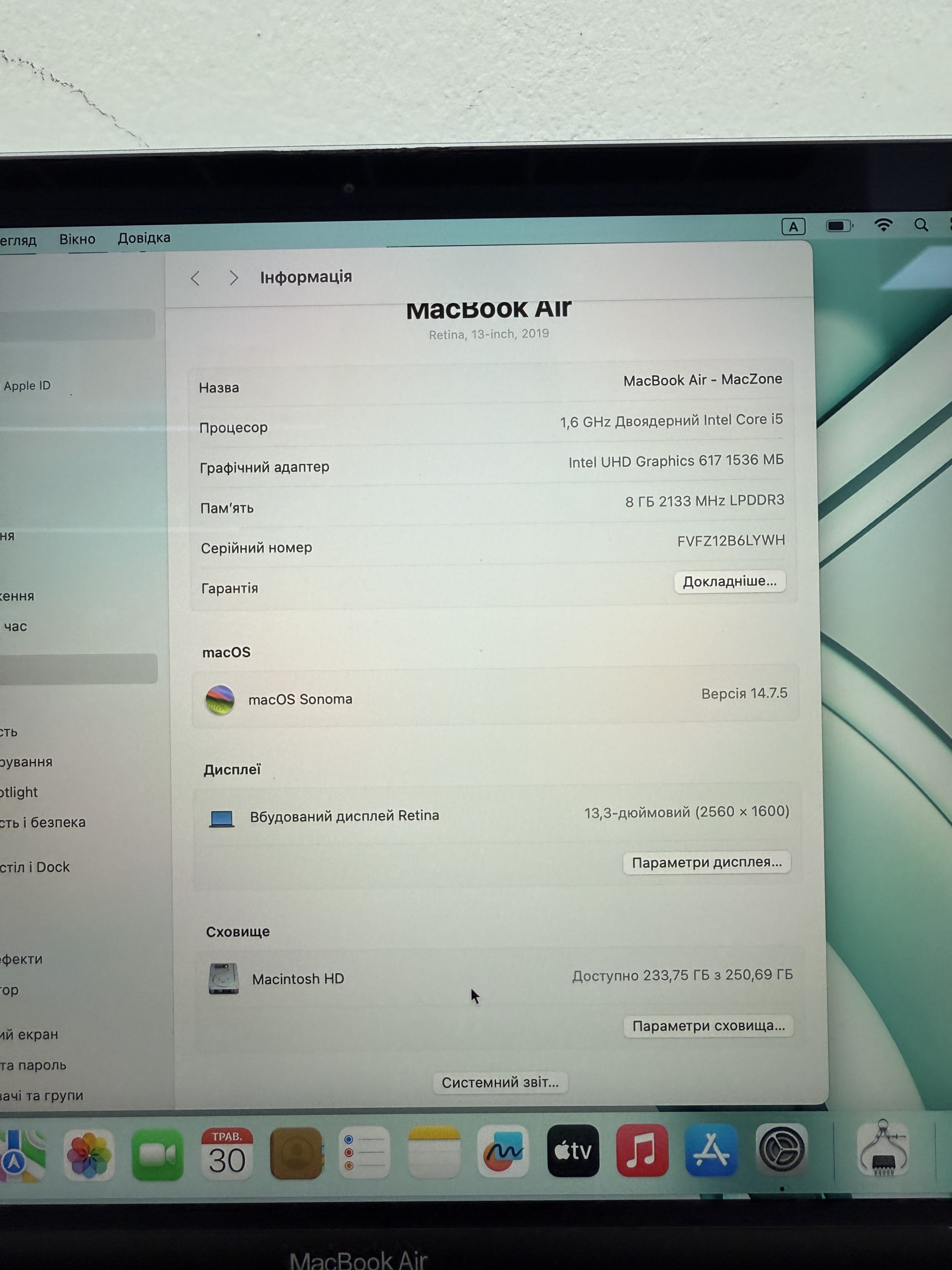The image size is (952, 1270).
Task: Click the 13,3-дюймовий (2560 × 1600) text
Action: coord(687,812)
